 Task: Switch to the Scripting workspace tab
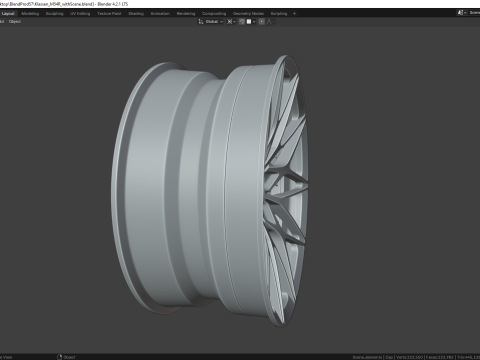[x=279, y=14]
